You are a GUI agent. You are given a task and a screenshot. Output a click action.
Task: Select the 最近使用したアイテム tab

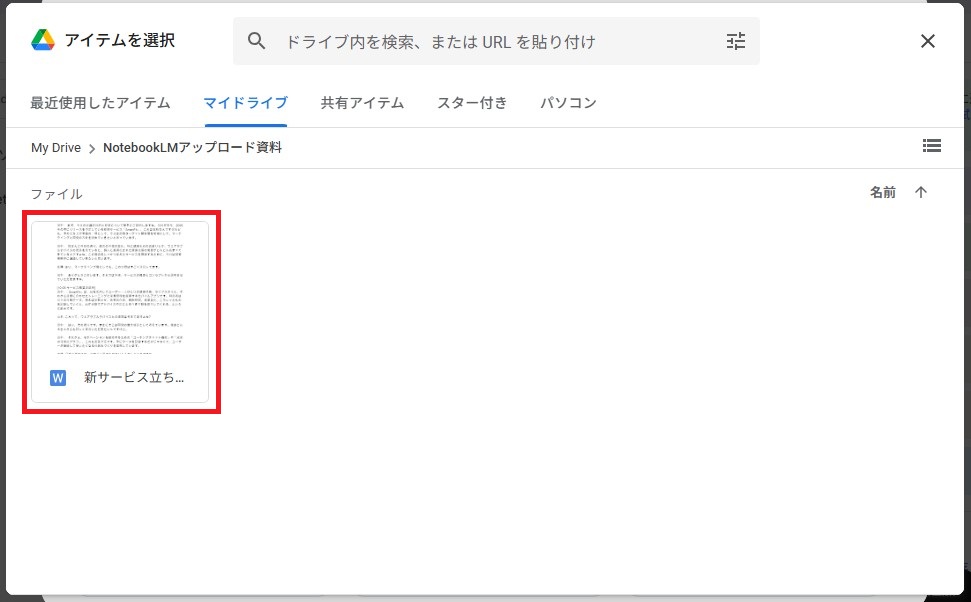100,102
